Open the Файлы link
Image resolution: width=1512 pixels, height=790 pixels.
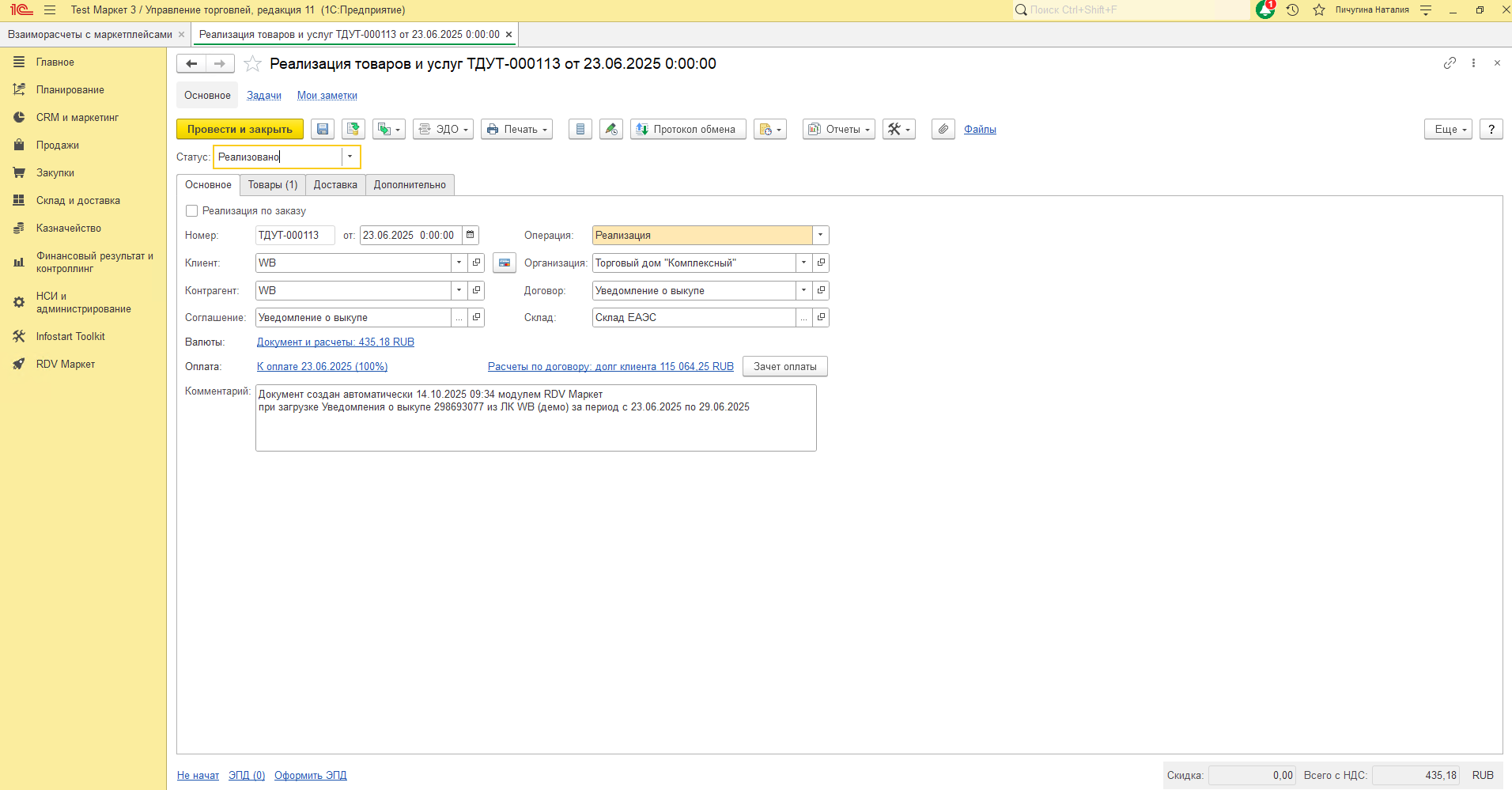click(x=980, y=130)
